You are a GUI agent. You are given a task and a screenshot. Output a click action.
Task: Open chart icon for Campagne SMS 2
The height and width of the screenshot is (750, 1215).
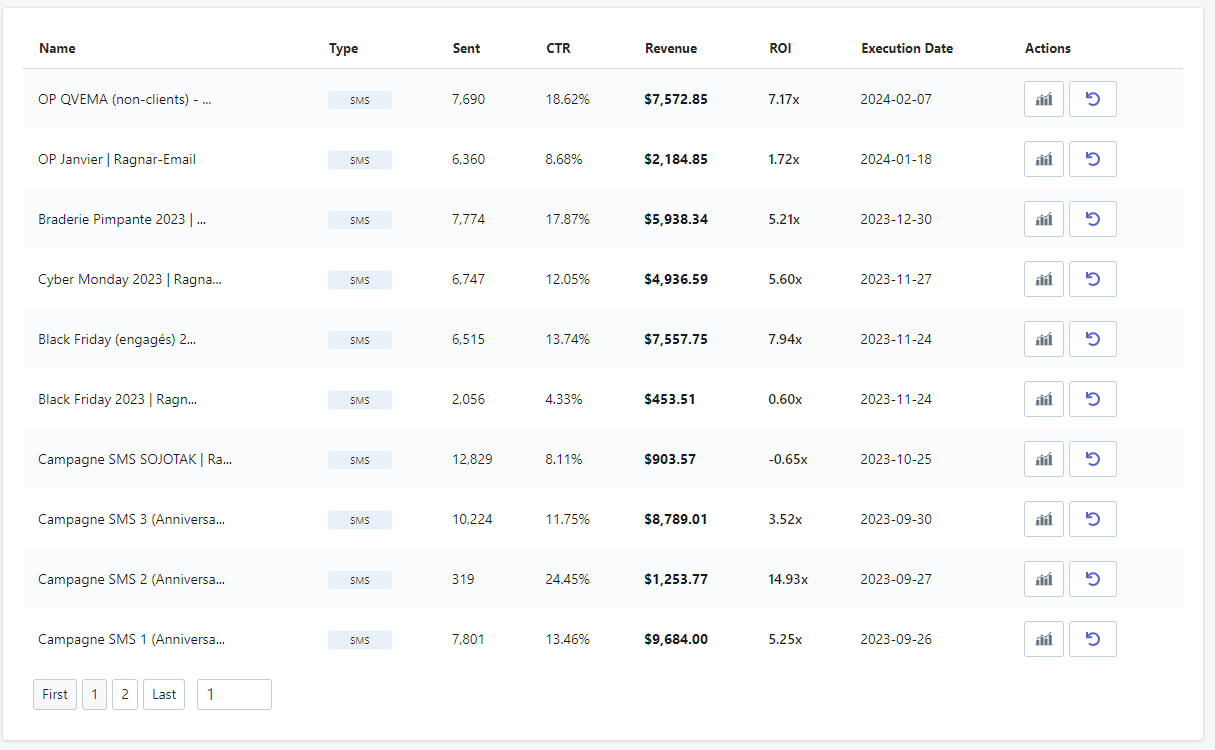[1044, 579]
